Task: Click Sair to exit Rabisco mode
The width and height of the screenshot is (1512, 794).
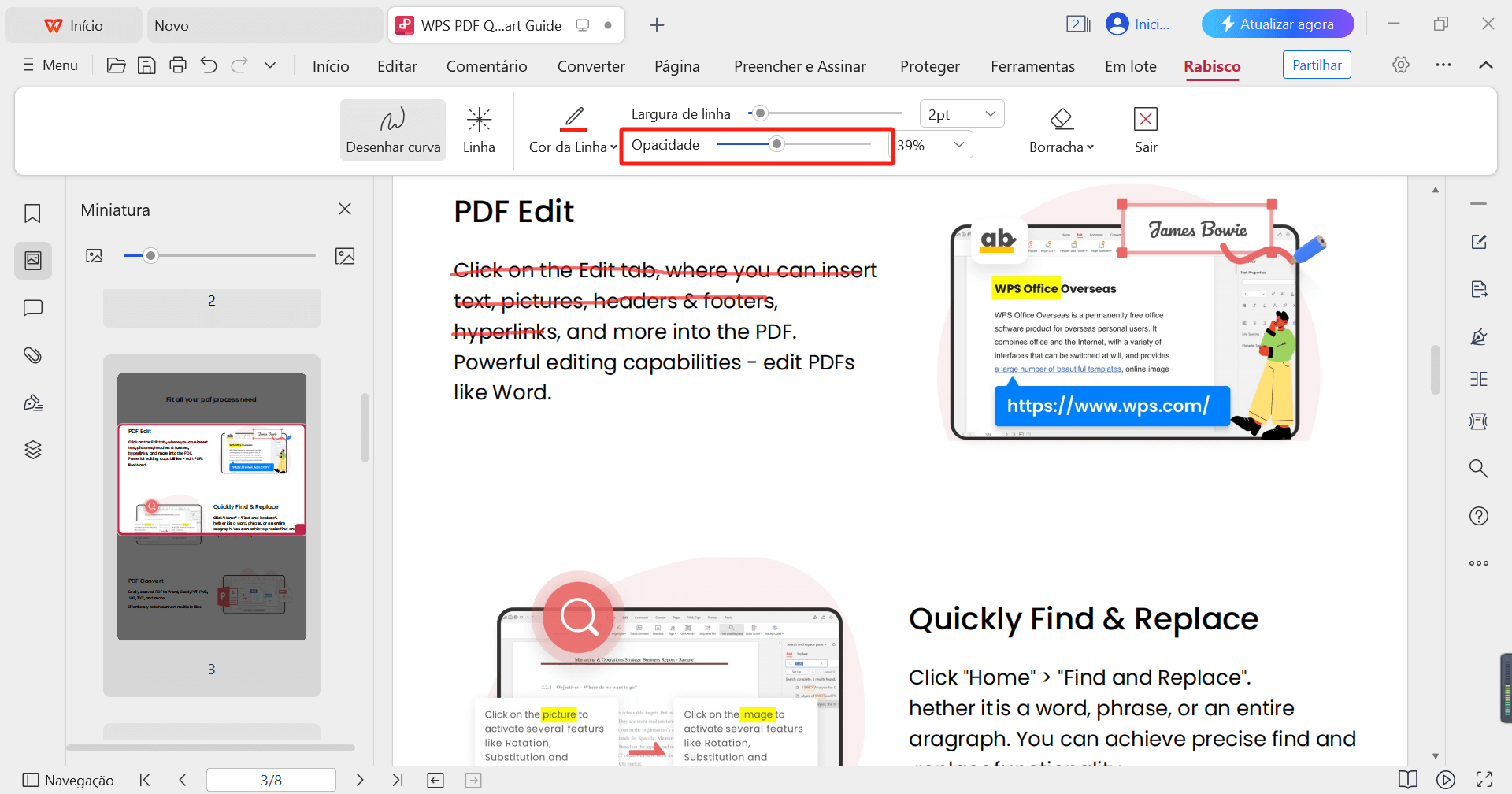Action: tap(1146, 130)
